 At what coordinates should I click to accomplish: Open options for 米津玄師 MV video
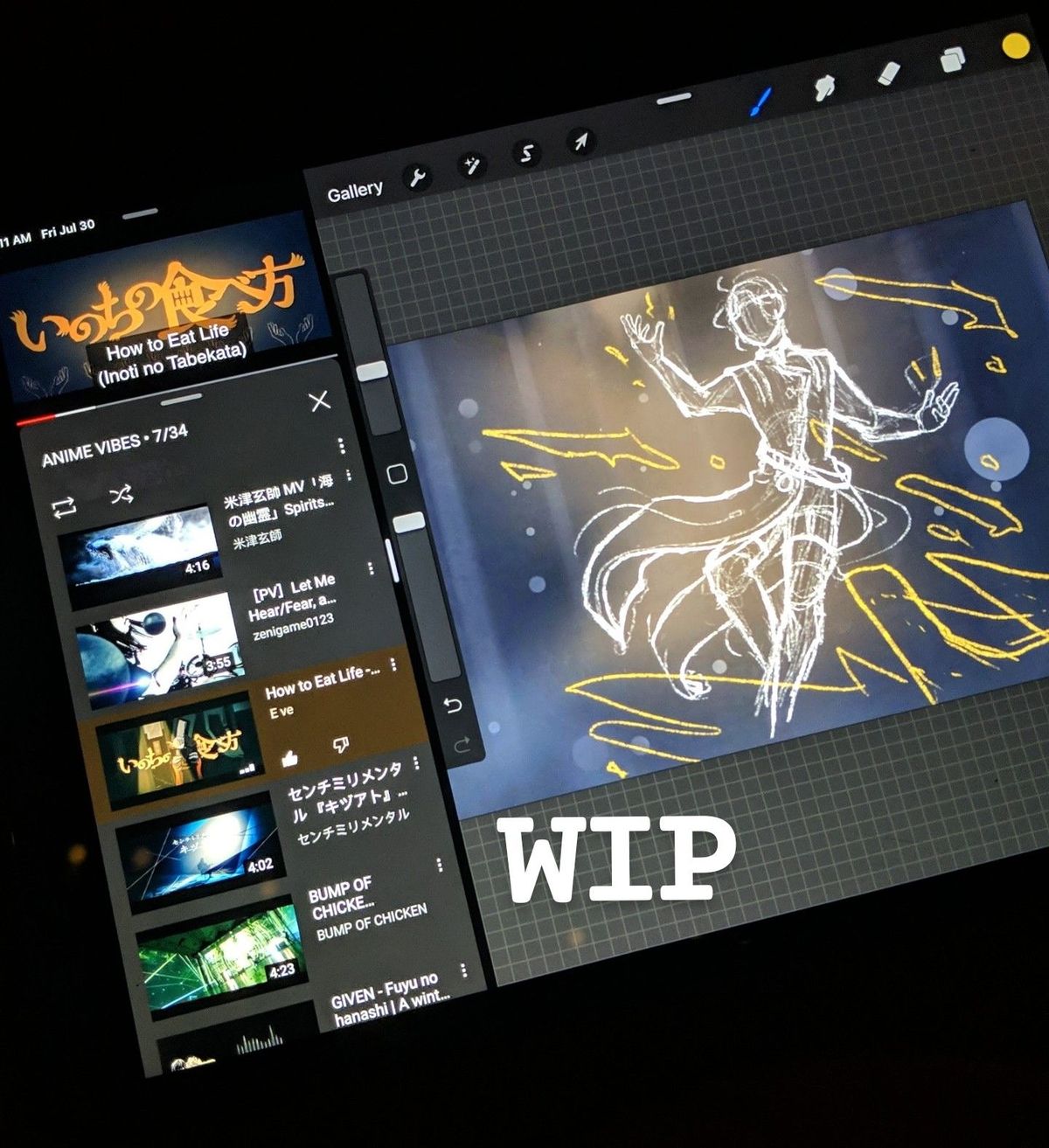point(349,476)
